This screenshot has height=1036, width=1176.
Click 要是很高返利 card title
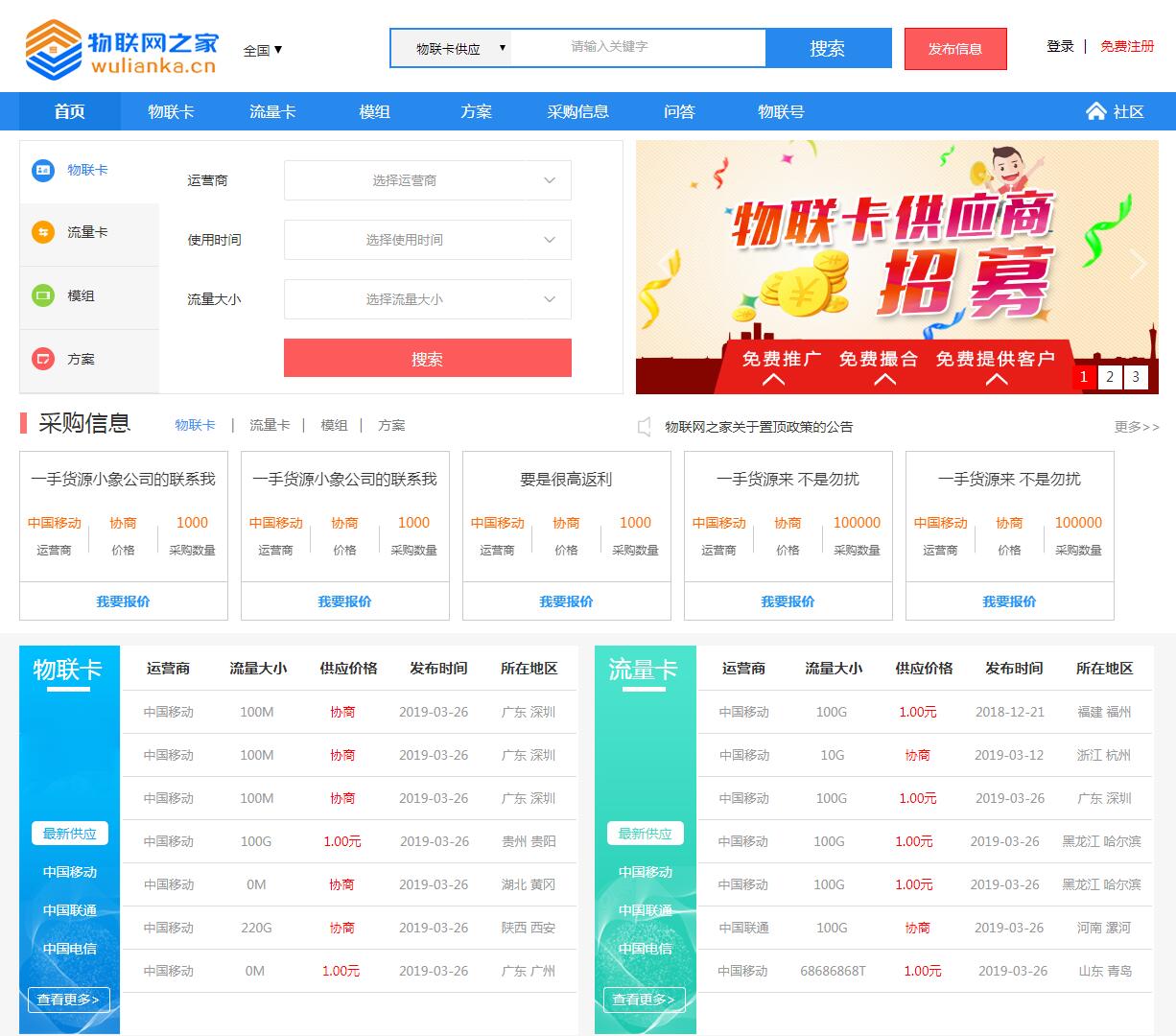tap(566, 479)
